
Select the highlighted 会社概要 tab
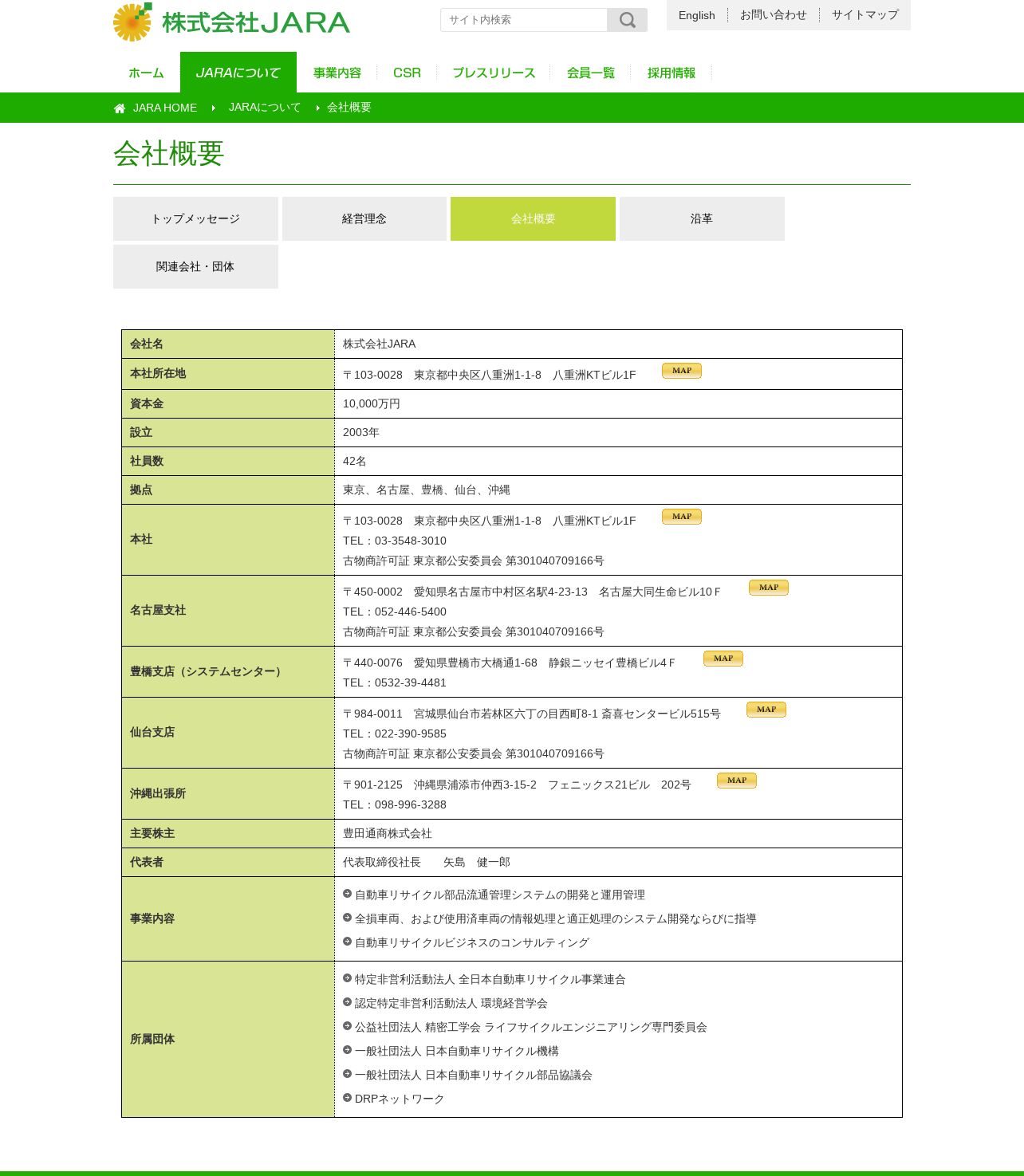pos(533,218)
